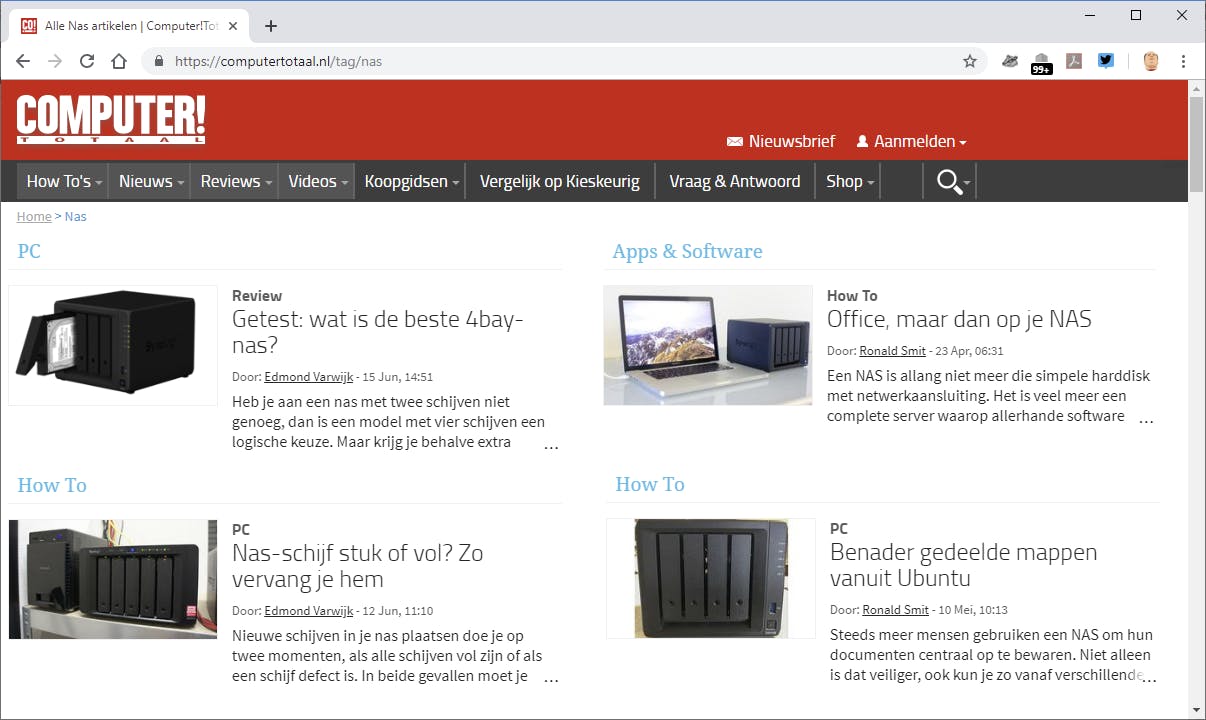Expand the How To's menu
This screenshot has width=1206, height=720.
point(65,181)
